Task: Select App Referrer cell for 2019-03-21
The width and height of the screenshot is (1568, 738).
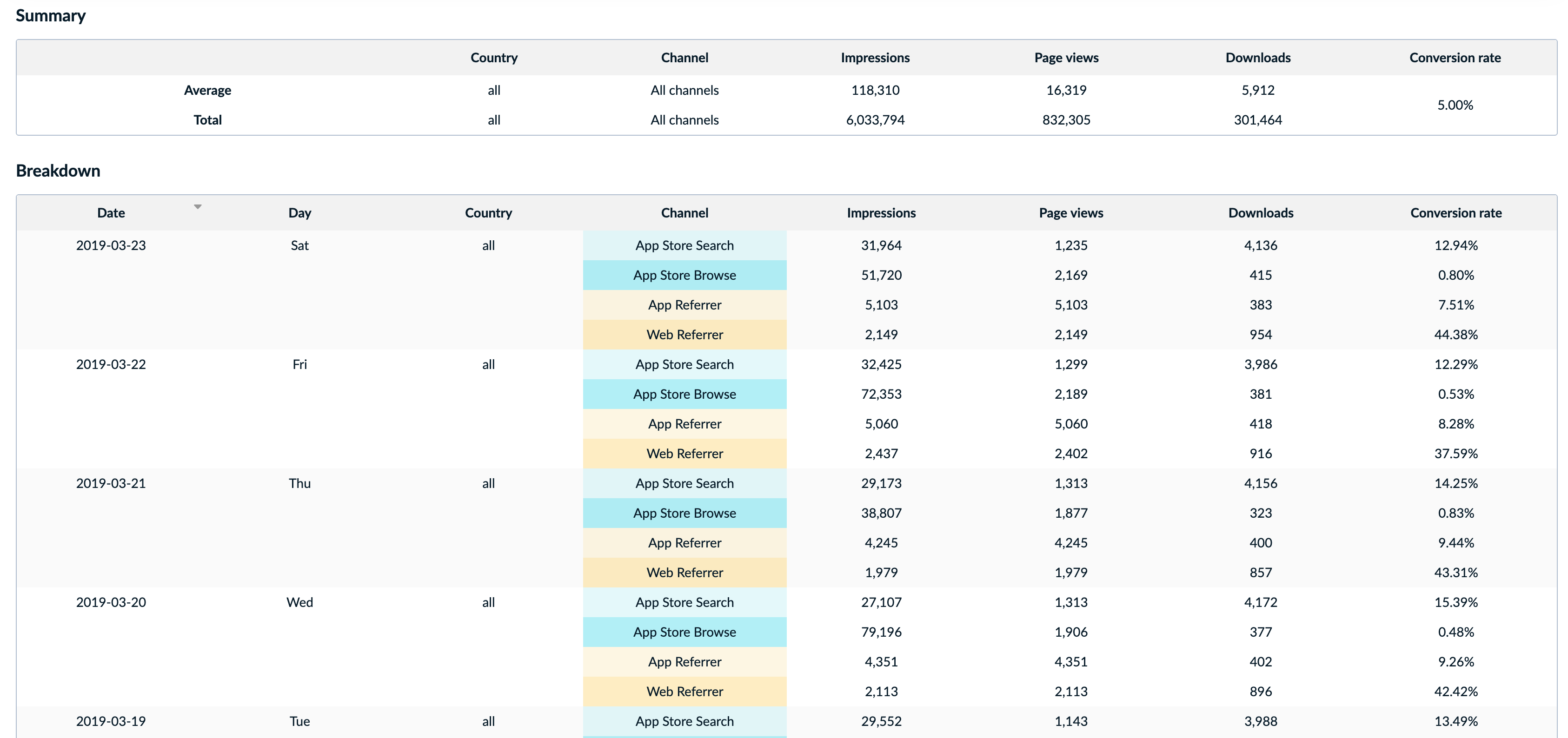Action: pyautogui.click(x=684, y=543)
